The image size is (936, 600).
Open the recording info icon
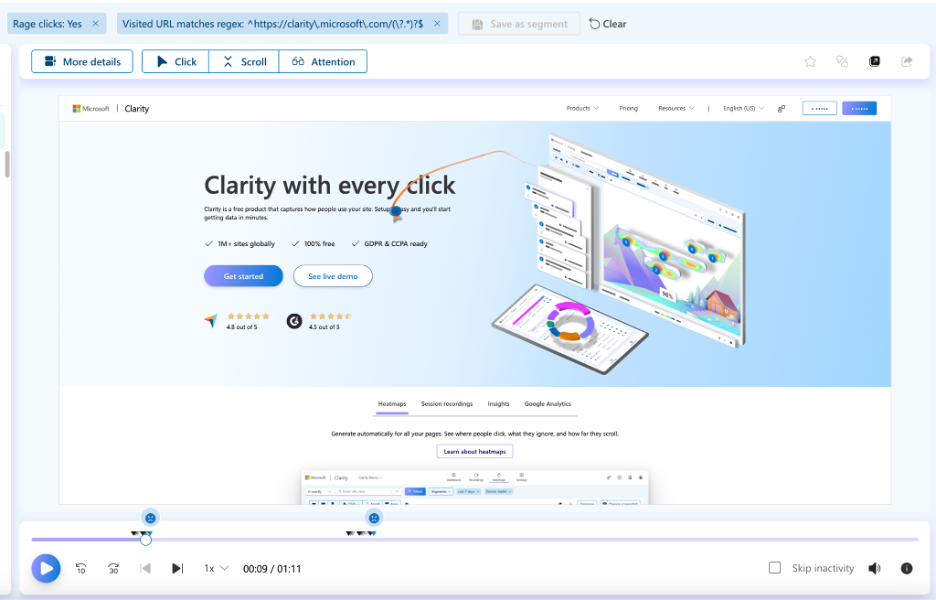tap(906, 568)
